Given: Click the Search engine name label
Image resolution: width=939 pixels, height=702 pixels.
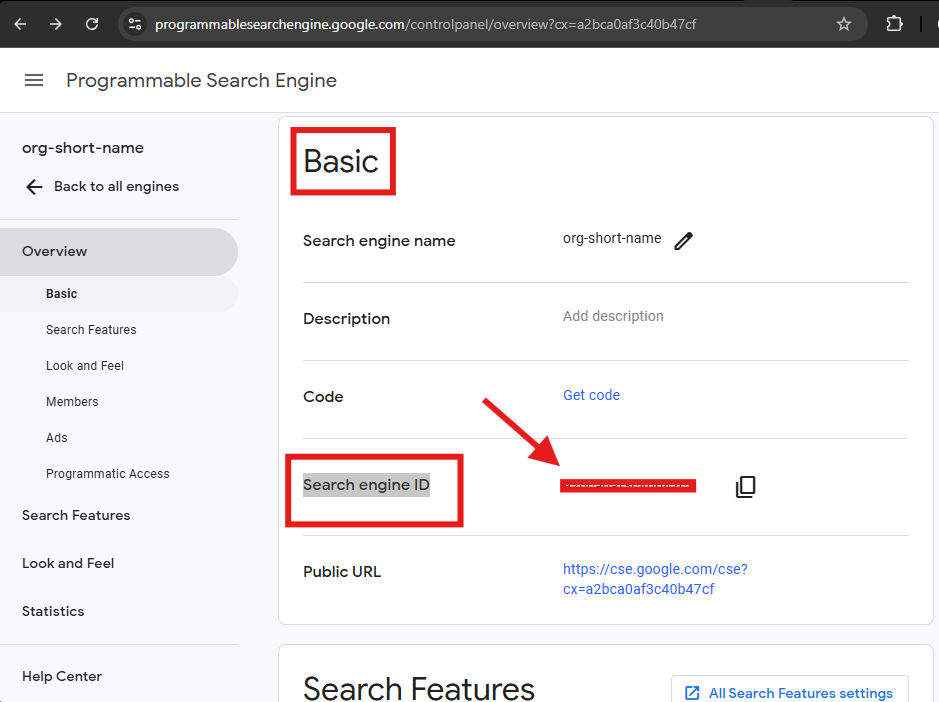Looking at the screenshot, I should (x=379, y=241).
